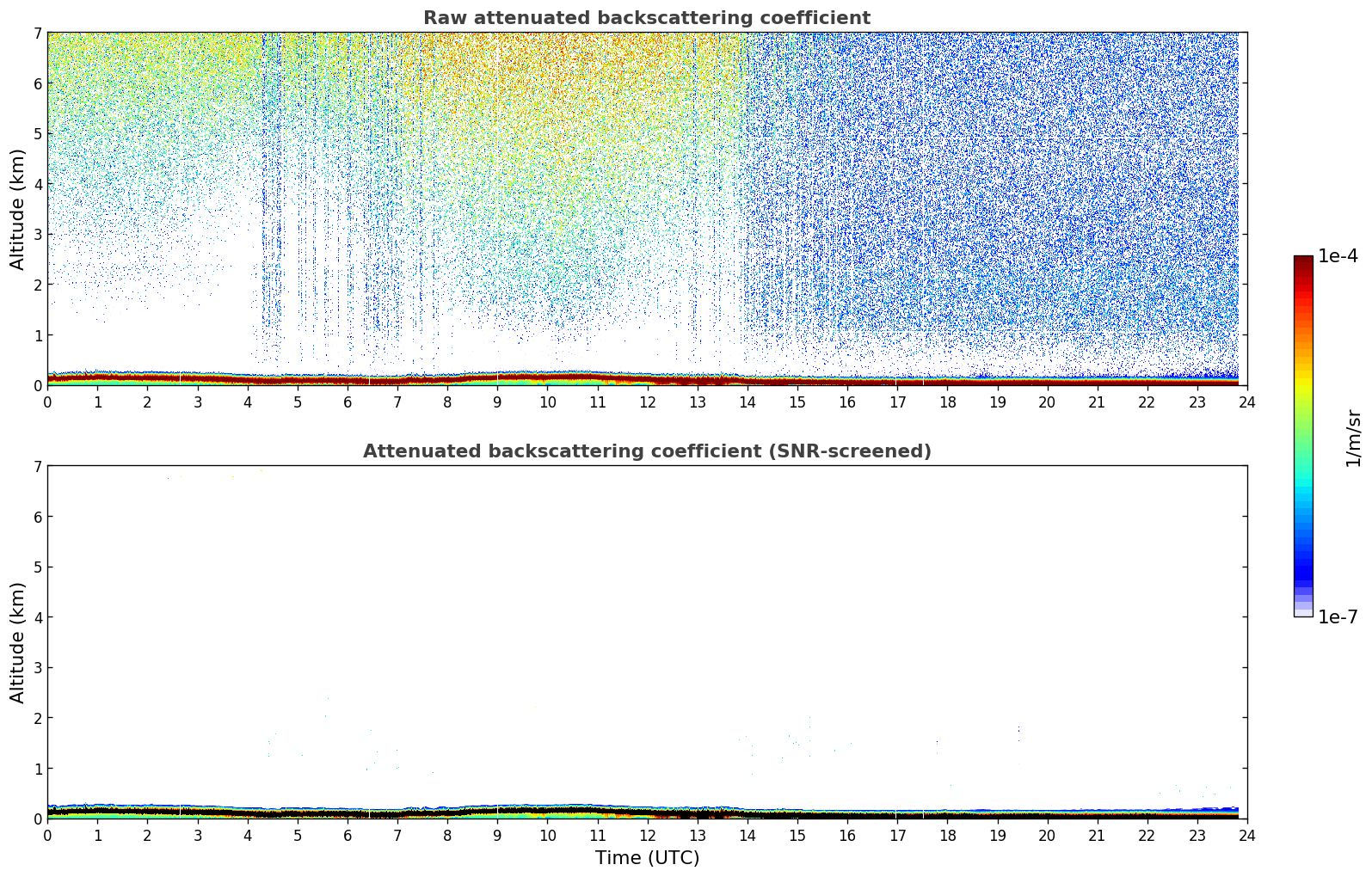Click the "Raw attenuated backscattering coefficient" title
Viewport: 1372px width, 877px height.
[647, 18]
